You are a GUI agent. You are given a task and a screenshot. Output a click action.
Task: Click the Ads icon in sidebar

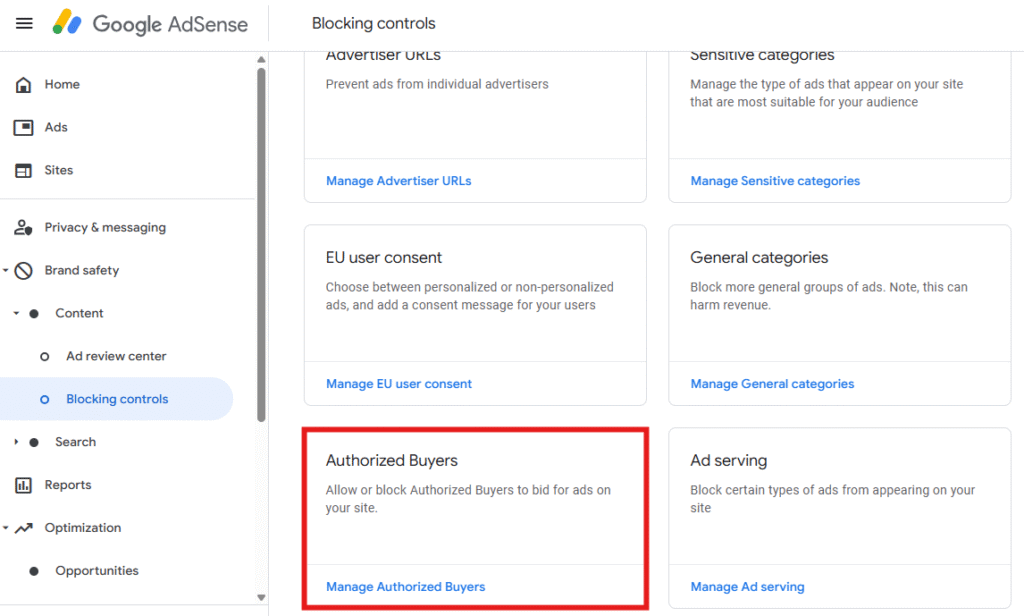pyautogui.click(x=23, y=128)
